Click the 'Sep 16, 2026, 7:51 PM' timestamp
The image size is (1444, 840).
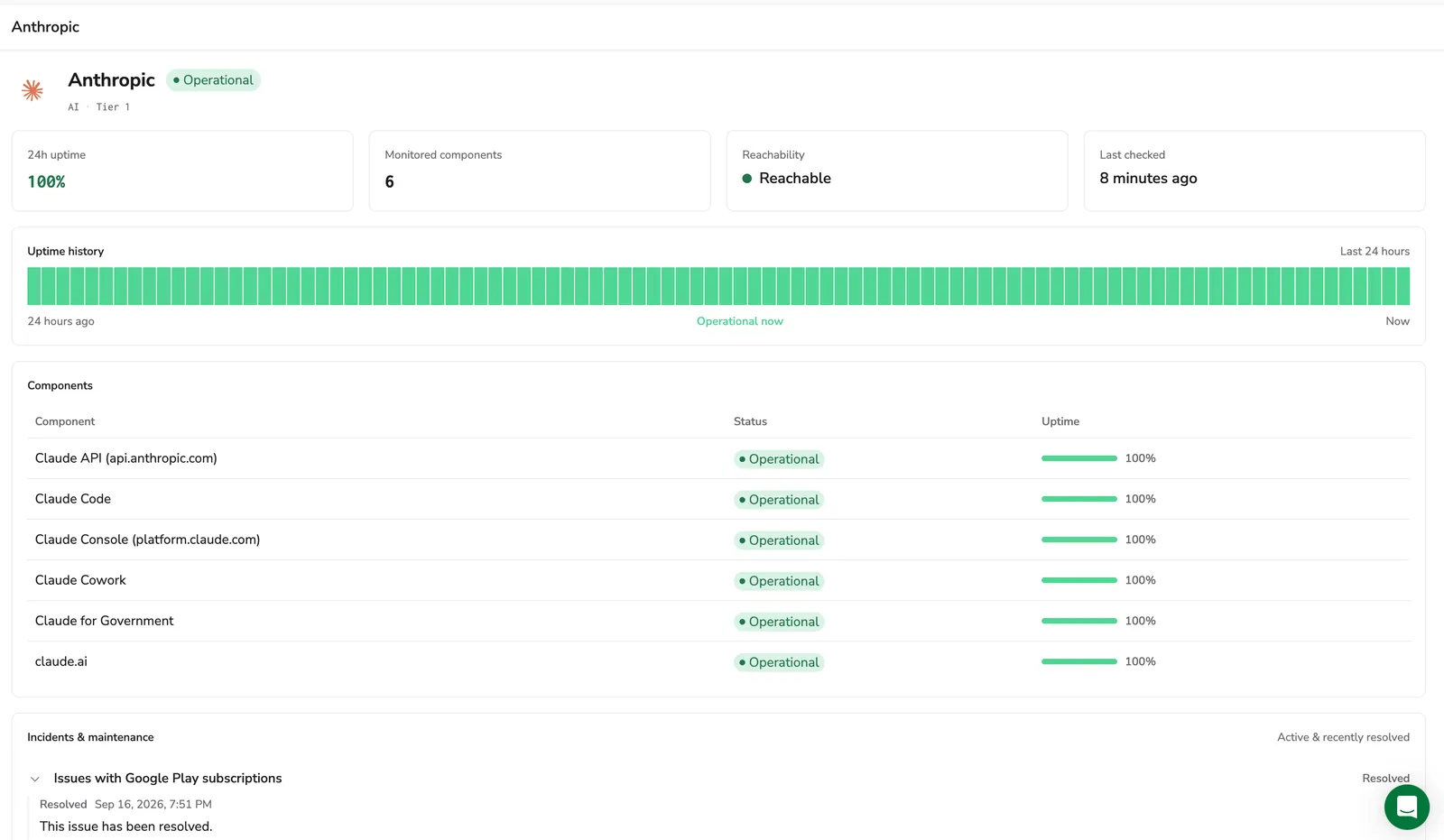pyautogui.click(x=153, y=805)
